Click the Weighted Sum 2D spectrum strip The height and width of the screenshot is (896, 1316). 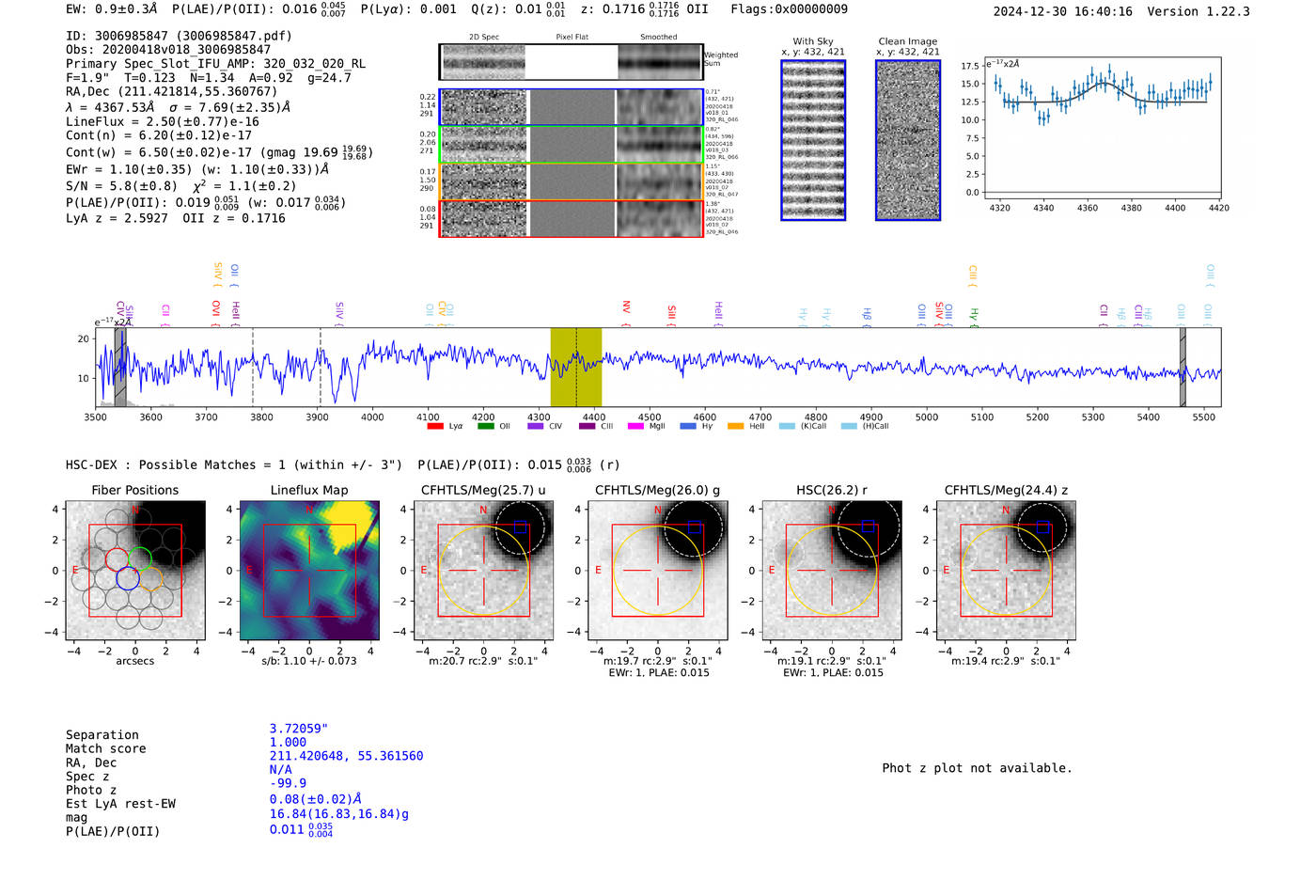pos(571,62)
